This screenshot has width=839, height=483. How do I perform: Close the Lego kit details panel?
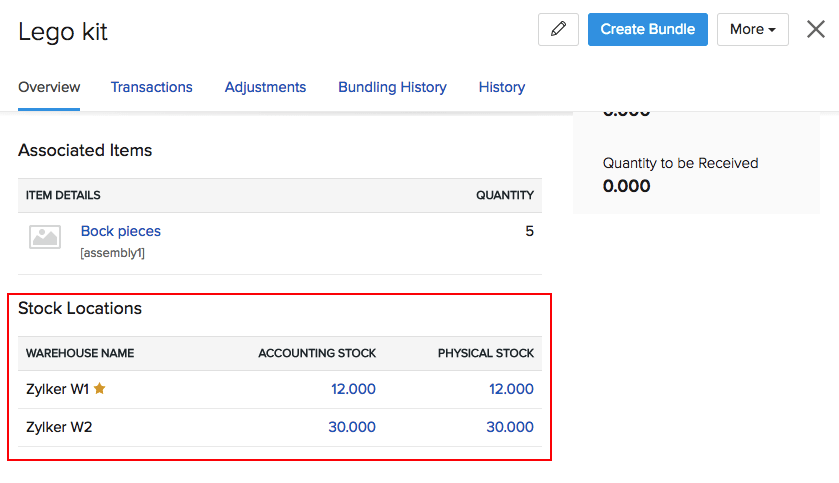815,29
